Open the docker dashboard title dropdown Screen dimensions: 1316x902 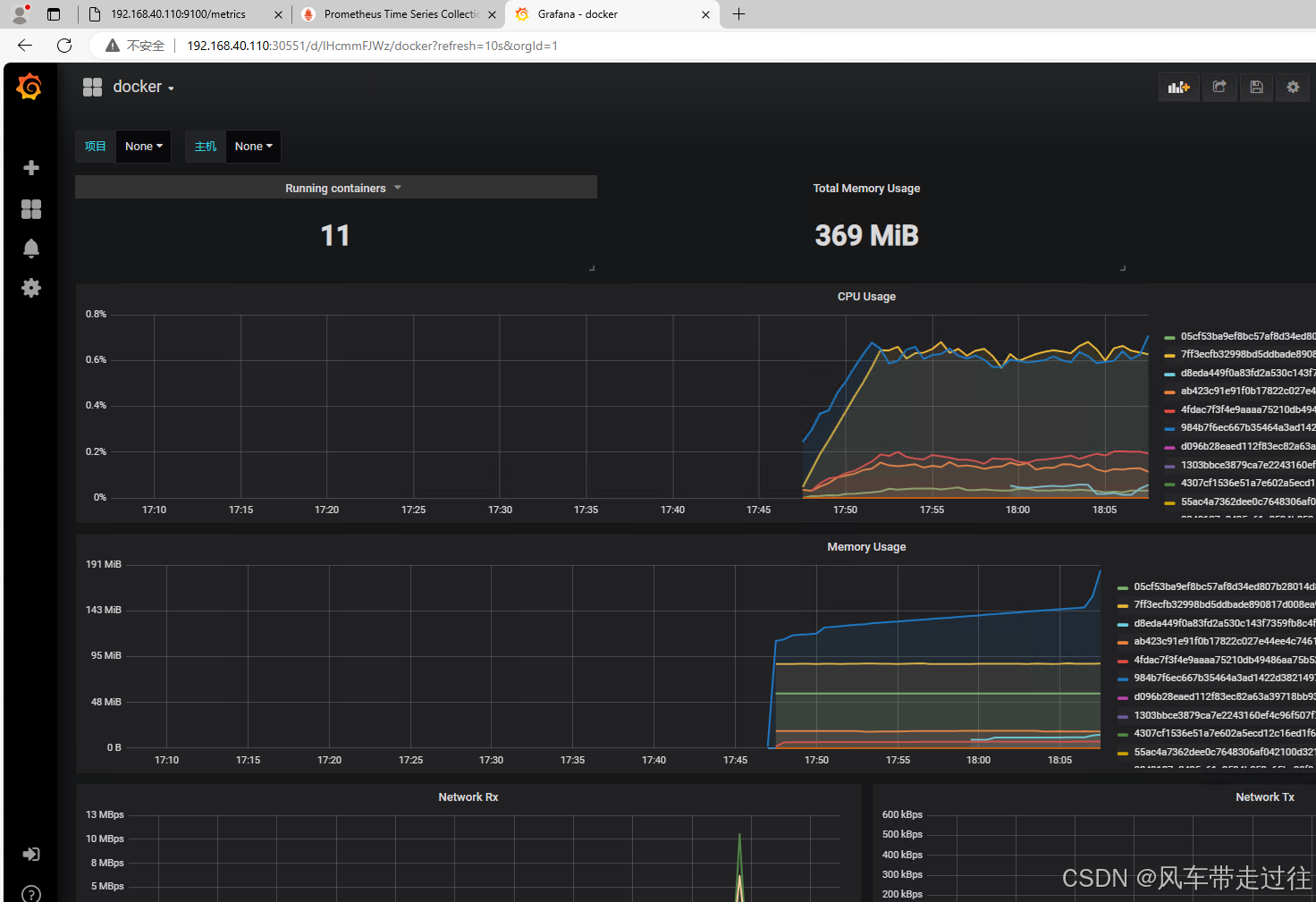[x=143, y=87]
